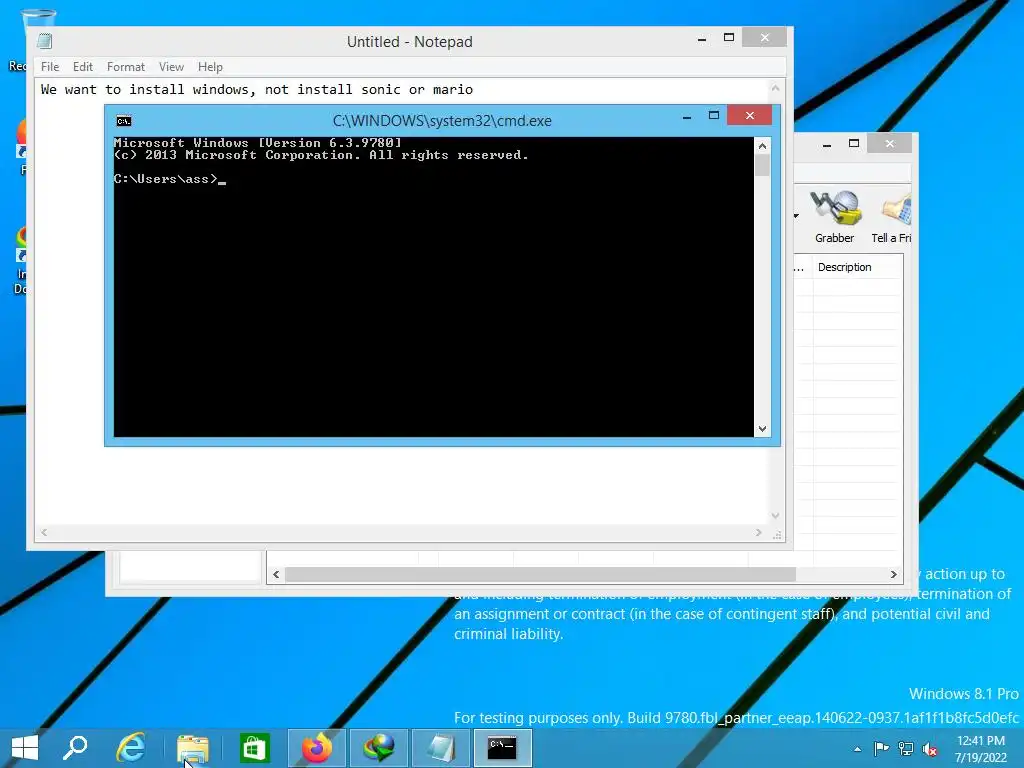Viewport: 1024px width, 768px height.
Task: Open the Notepad title bar icon
Action: click(x=44, y=41)
